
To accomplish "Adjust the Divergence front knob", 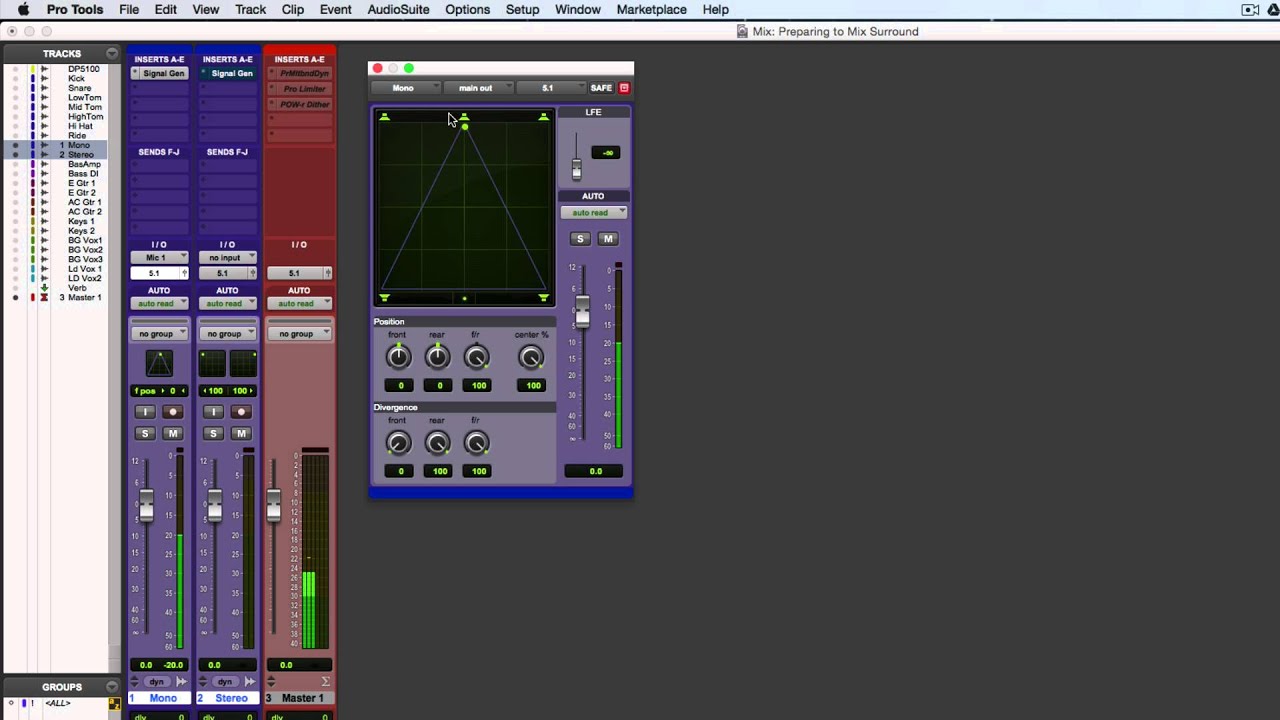I will point(398,443).
